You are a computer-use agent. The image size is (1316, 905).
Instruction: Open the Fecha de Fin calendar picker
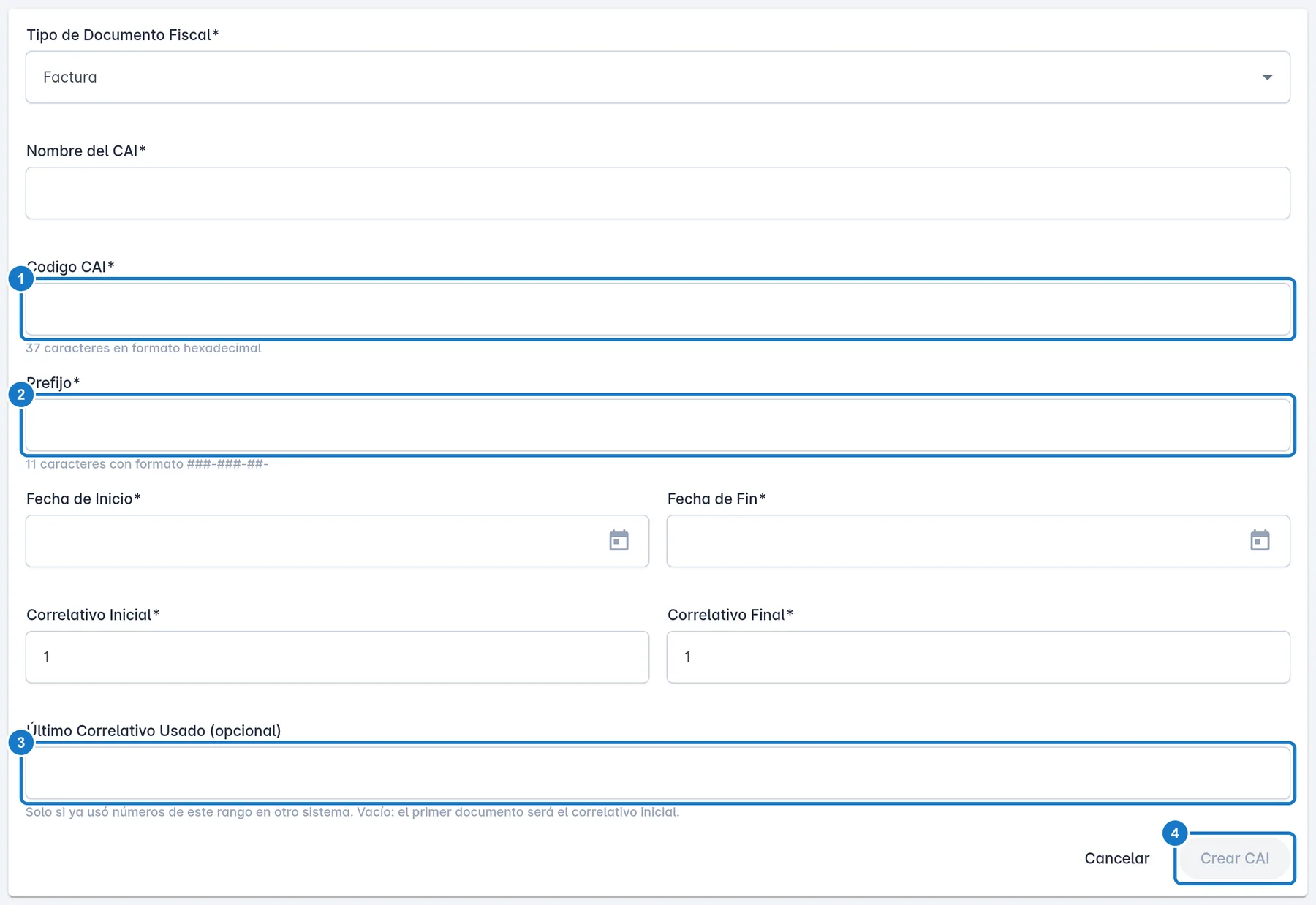point(1260,540)
